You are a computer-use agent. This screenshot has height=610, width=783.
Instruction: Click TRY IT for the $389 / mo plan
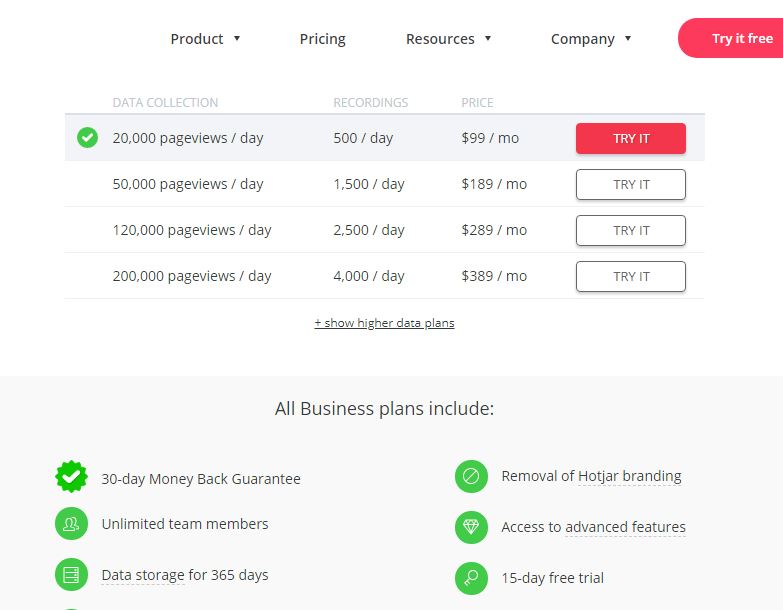[x=631, y=276]
